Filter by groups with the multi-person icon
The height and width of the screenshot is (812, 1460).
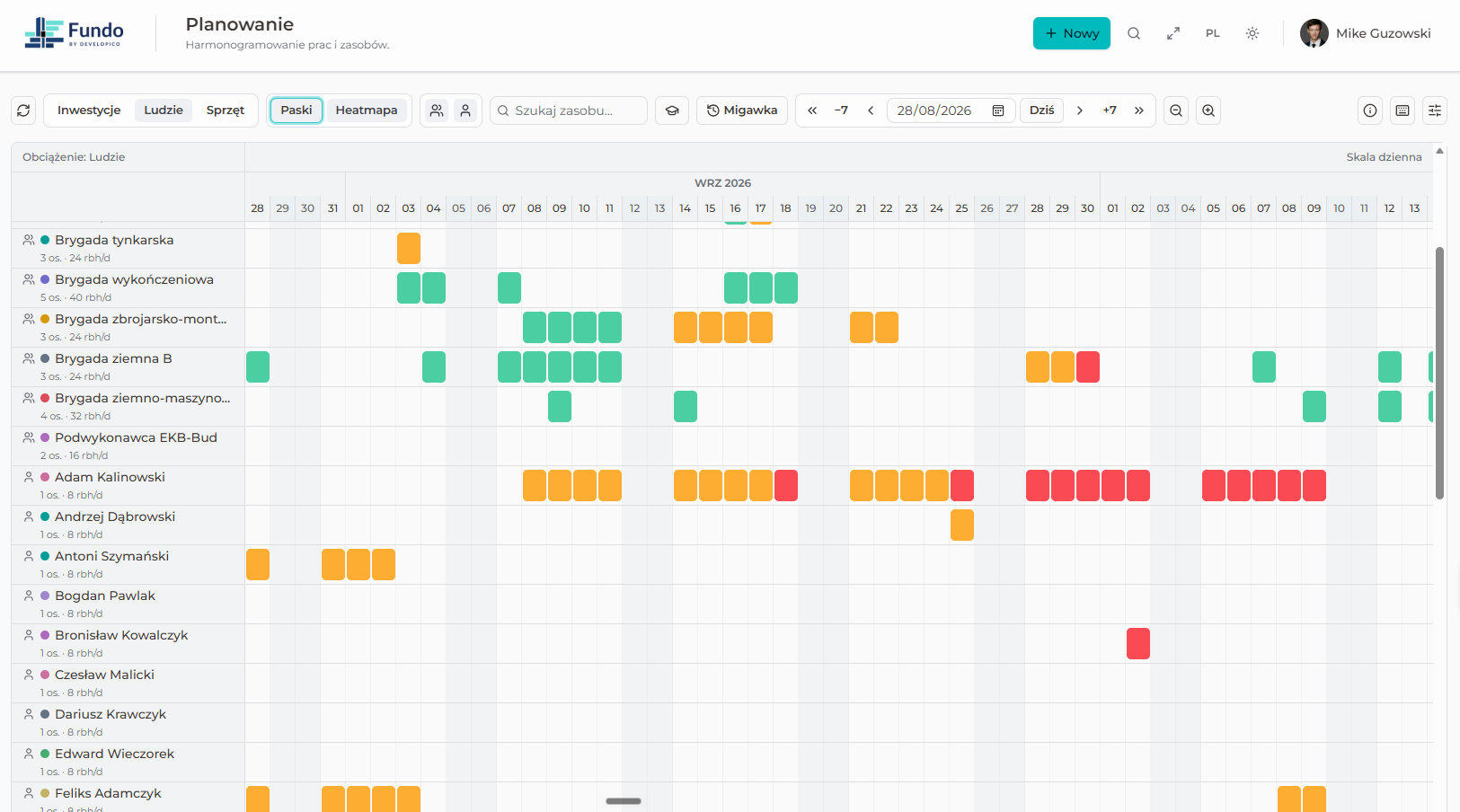click(437, 110)
